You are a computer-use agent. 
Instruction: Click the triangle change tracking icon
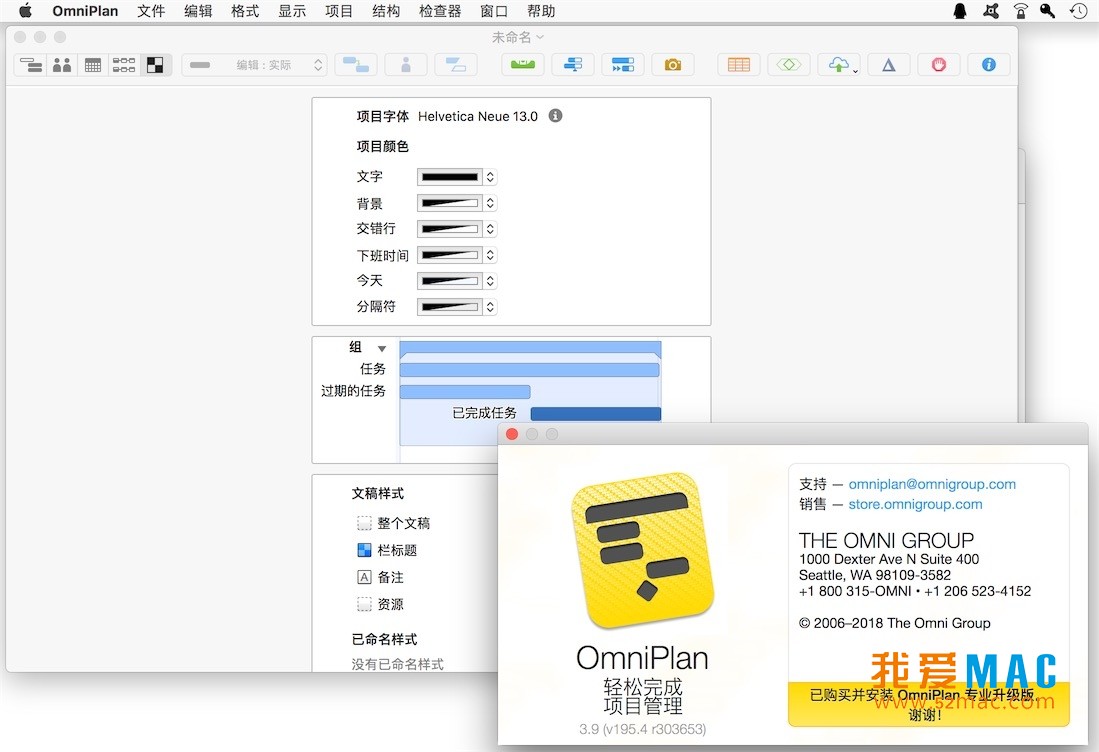coord(889,65)
